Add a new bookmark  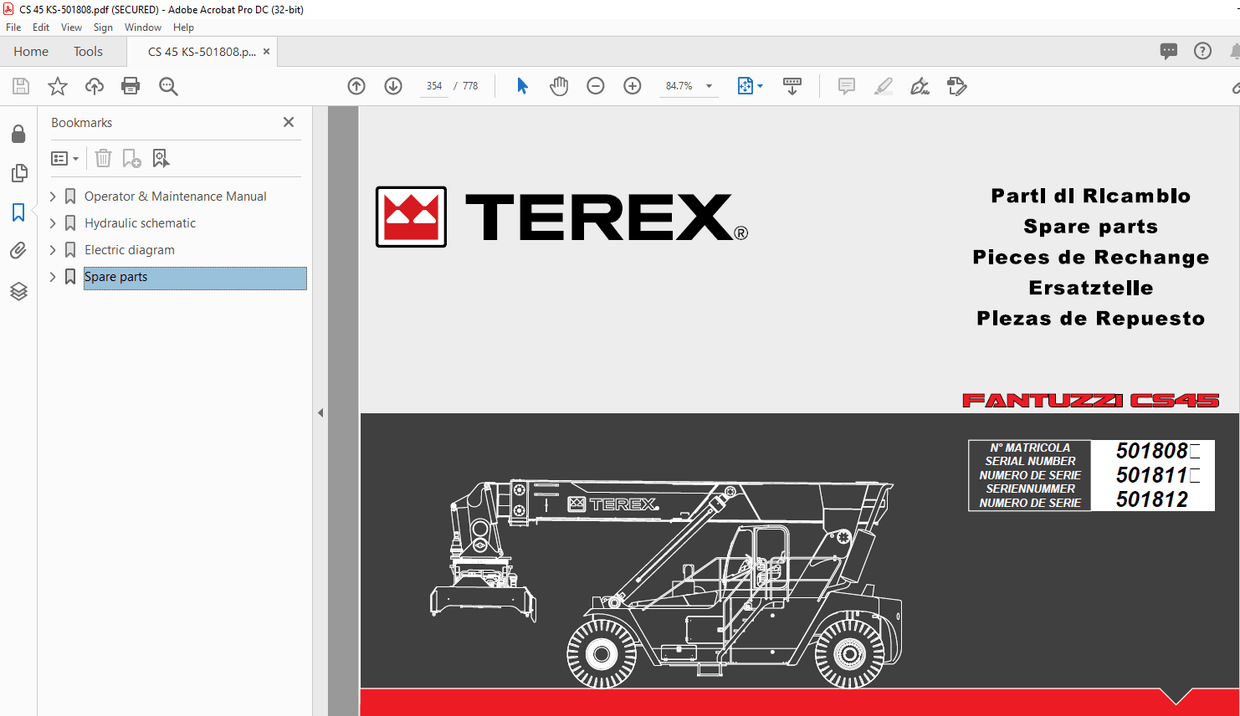131,158
